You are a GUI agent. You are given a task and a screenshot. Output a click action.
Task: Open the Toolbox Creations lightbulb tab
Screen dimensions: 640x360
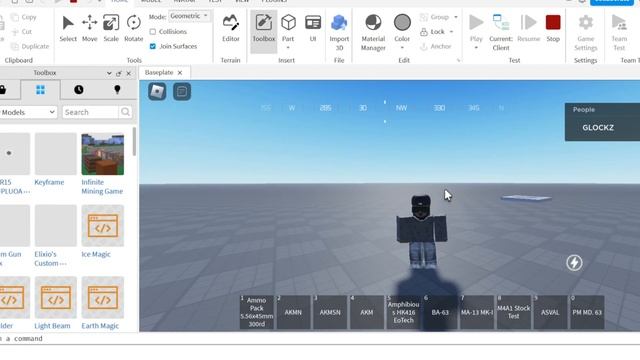click(117, 90)
